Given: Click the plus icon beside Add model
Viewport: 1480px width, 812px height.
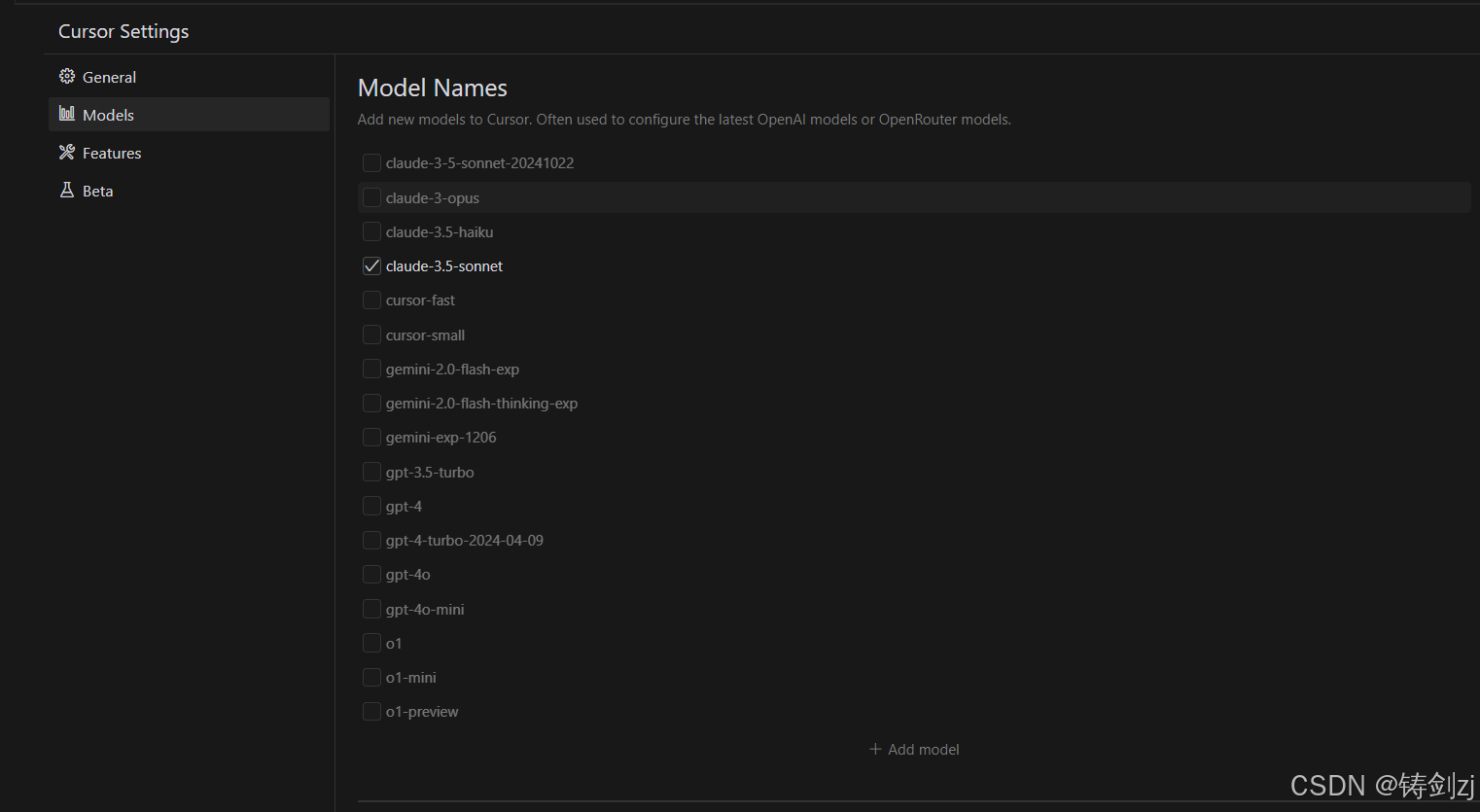Looking at the screenshot, I should pyautogui.click(x=875, y=749).
